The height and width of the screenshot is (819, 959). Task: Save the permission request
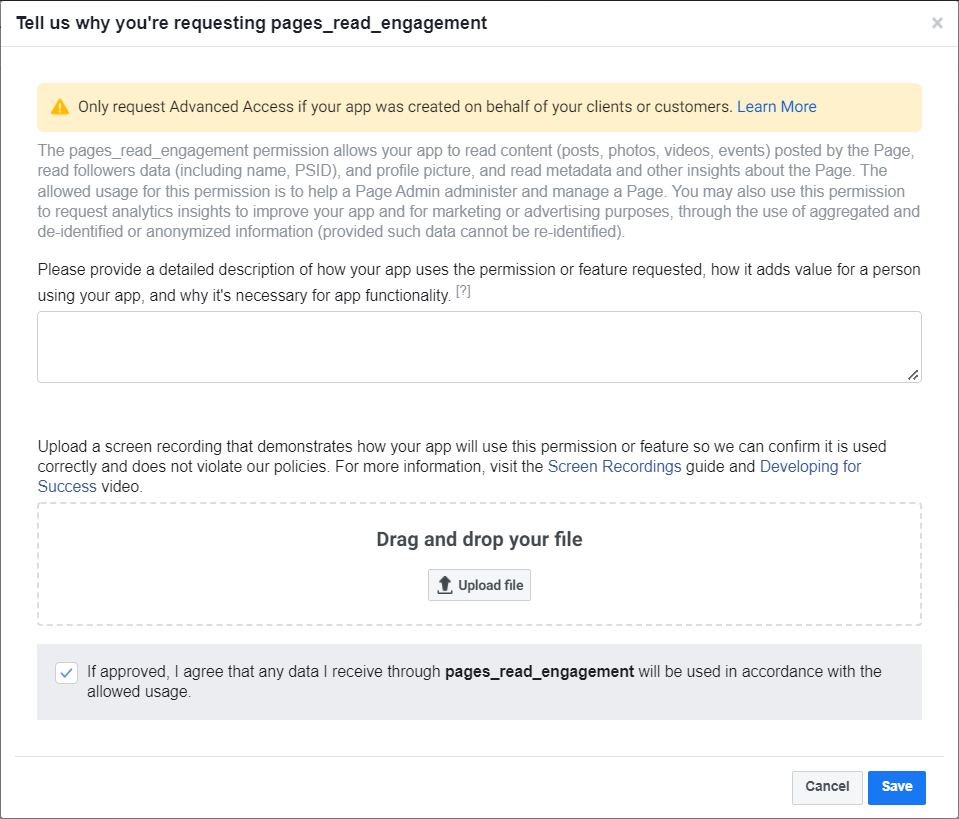pyautogui.click(x=896, y=787)
